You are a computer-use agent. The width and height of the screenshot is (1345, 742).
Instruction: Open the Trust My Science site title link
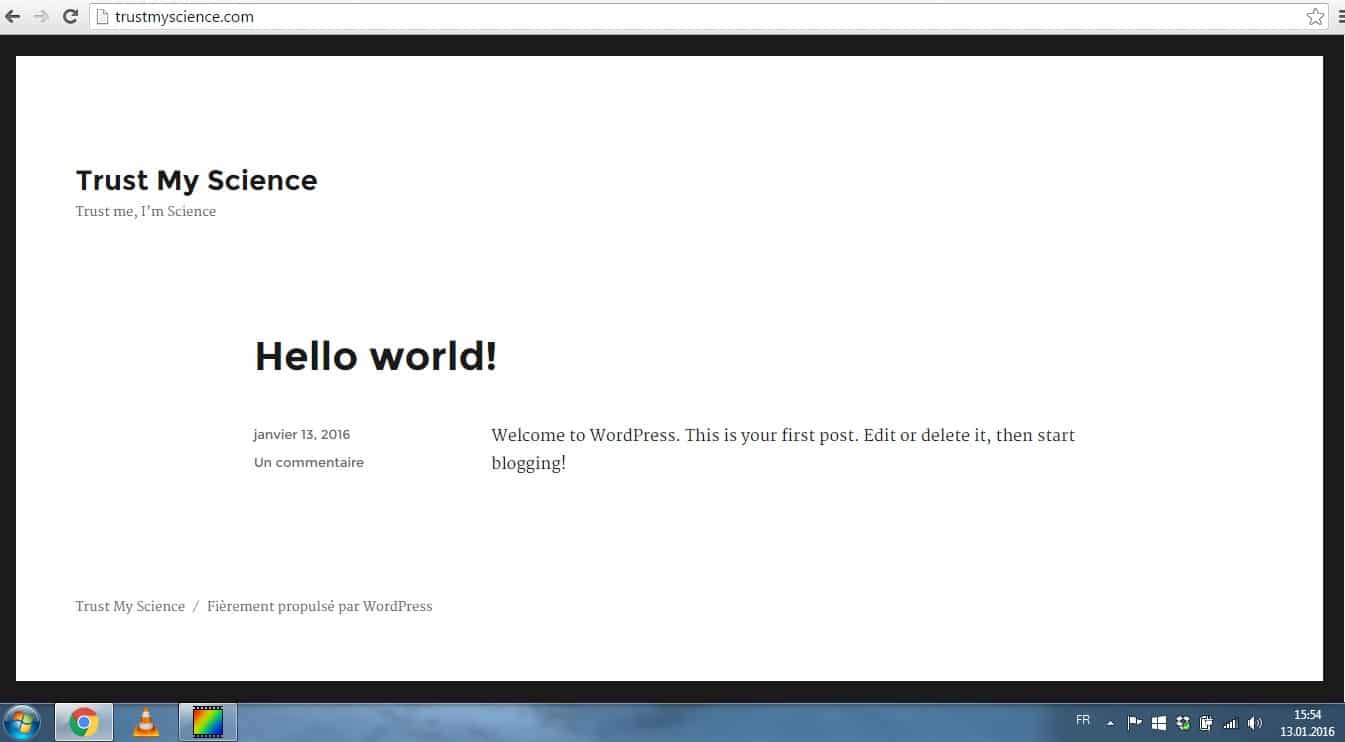tap(196, 180)
